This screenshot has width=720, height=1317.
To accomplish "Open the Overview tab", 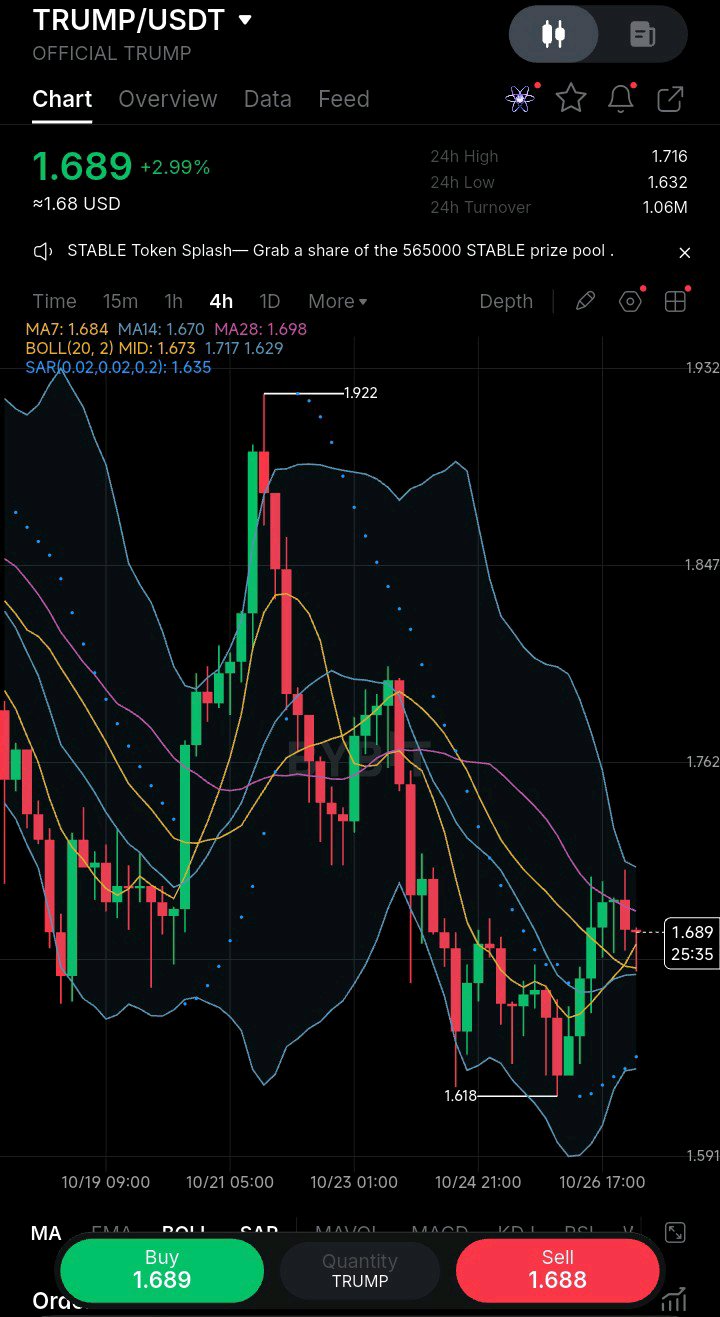I will [x=168, y=99].
